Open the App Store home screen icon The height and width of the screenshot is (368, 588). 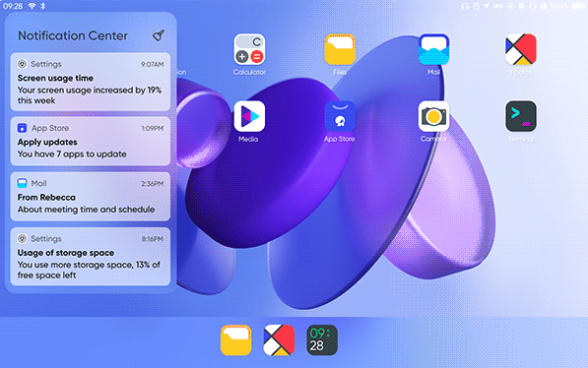coord(340,116)
